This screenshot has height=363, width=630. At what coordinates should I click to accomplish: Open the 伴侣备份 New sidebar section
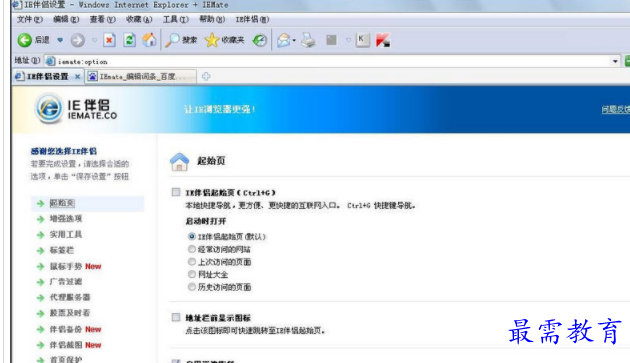click(x=75, y=329)
